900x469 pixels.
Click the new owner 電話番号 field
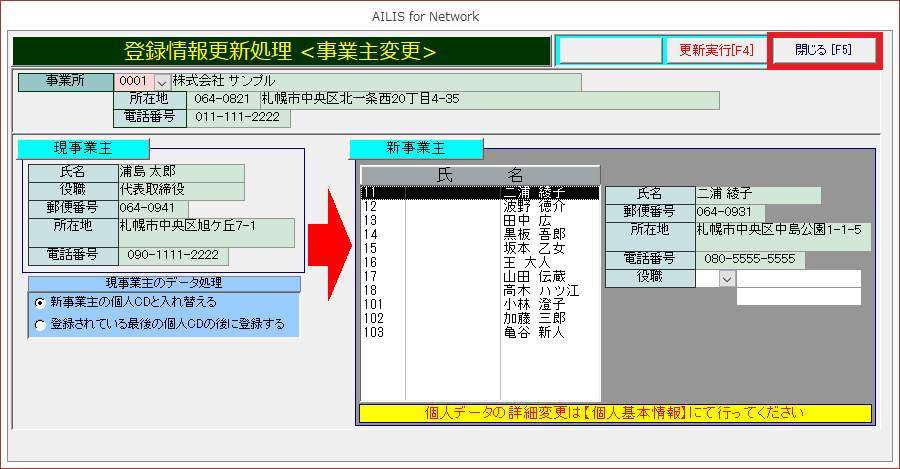pos(749,259)
